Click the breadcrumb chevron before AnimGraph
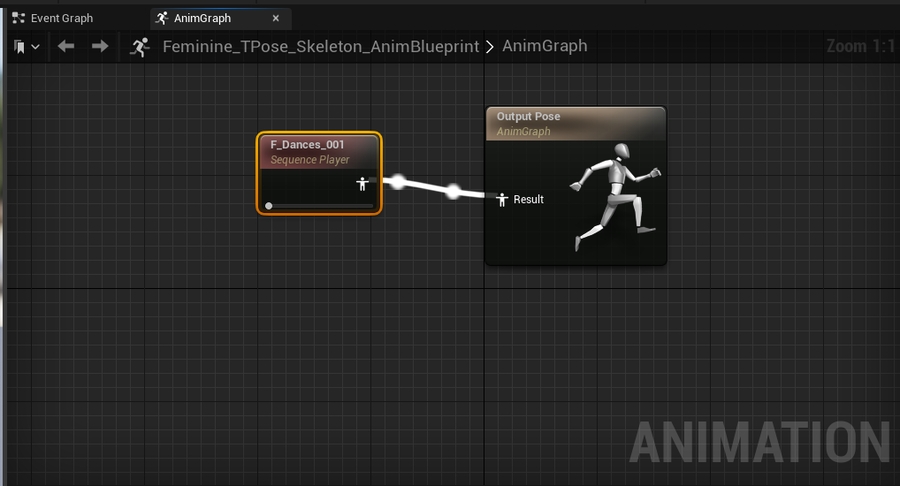 coord(490,46)
